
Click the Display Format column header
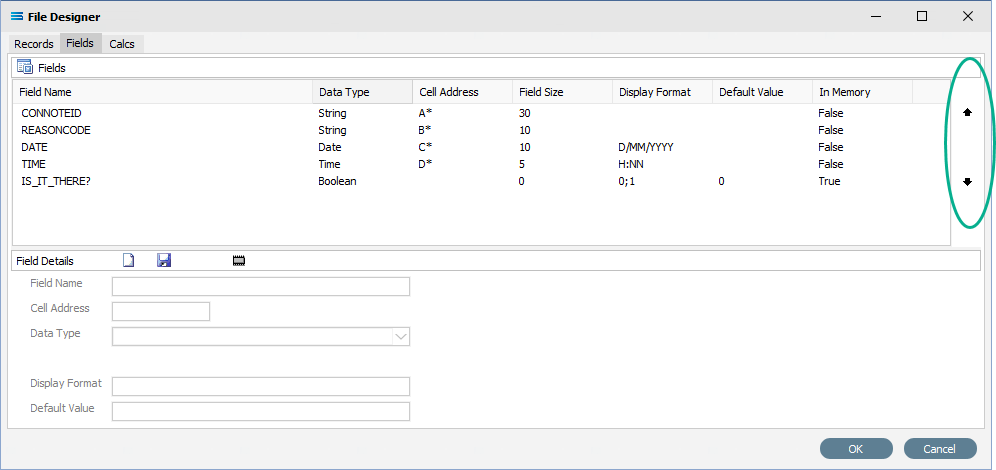click(x=663, y=92)
